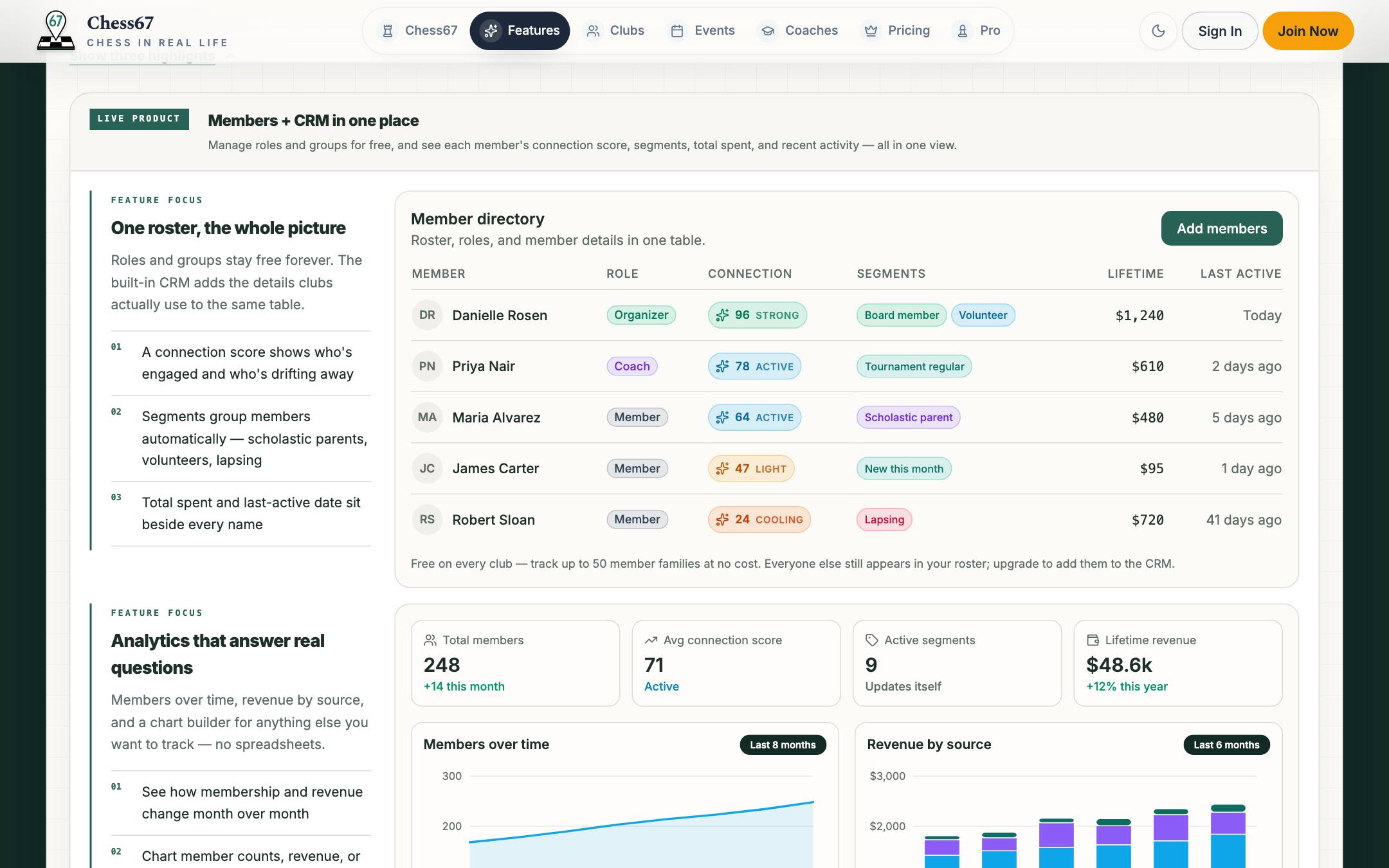This screenshot has height=868, width=1389.
Task: Select the name Robert Sloan
Action: click(493, 520)
